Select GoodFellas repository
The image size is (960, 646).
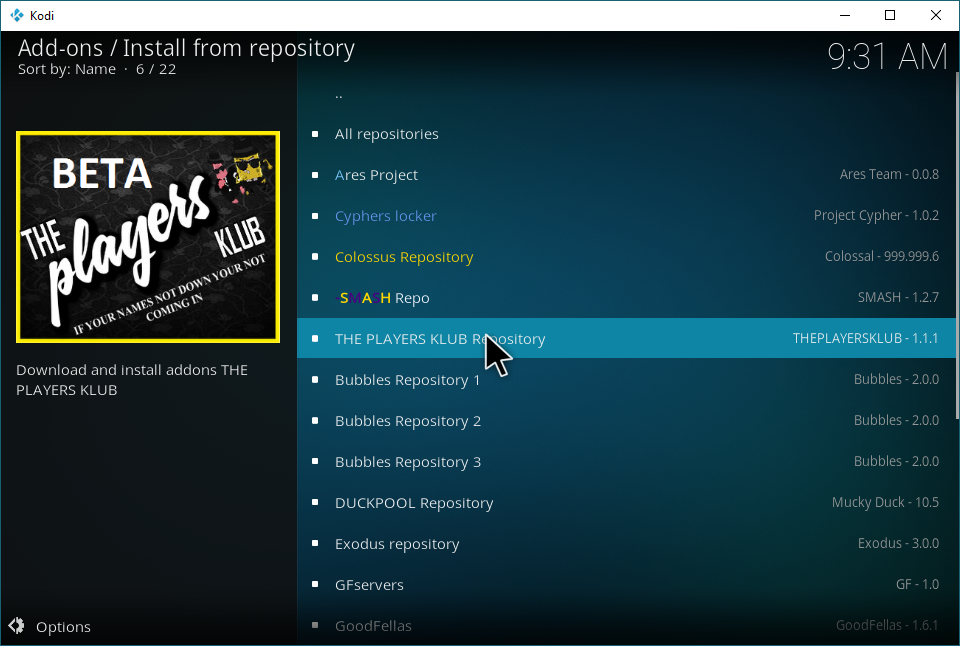[x=373, y=626]
